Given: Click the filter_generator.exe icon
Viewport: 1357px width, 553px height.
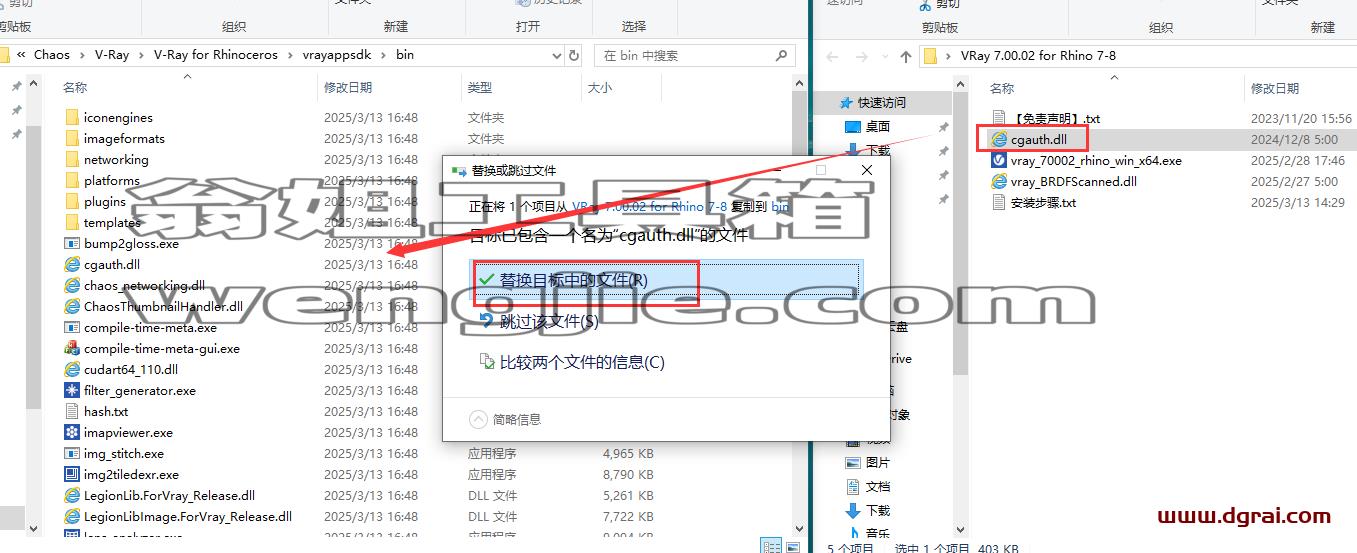Looking at the screenshot, I should pyautogui.click(x=72, y=390).
